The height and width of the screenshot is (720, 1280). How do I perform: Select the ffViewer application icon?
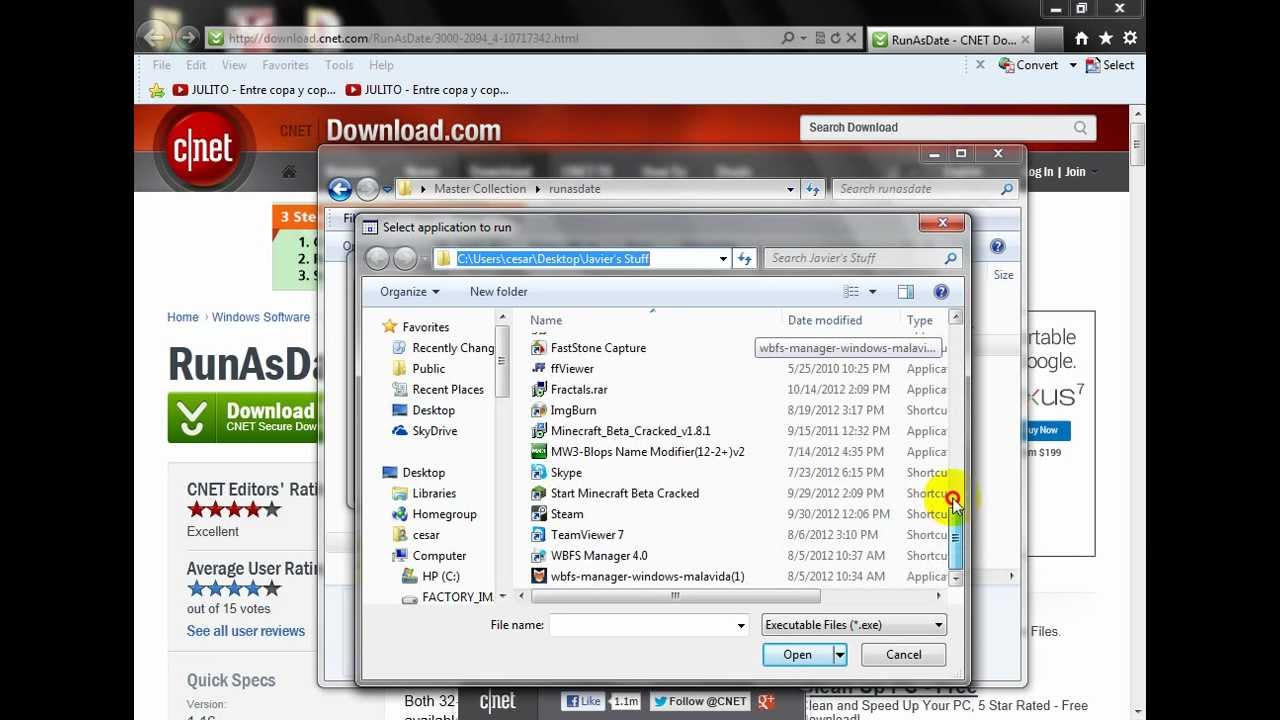[539, 369]
